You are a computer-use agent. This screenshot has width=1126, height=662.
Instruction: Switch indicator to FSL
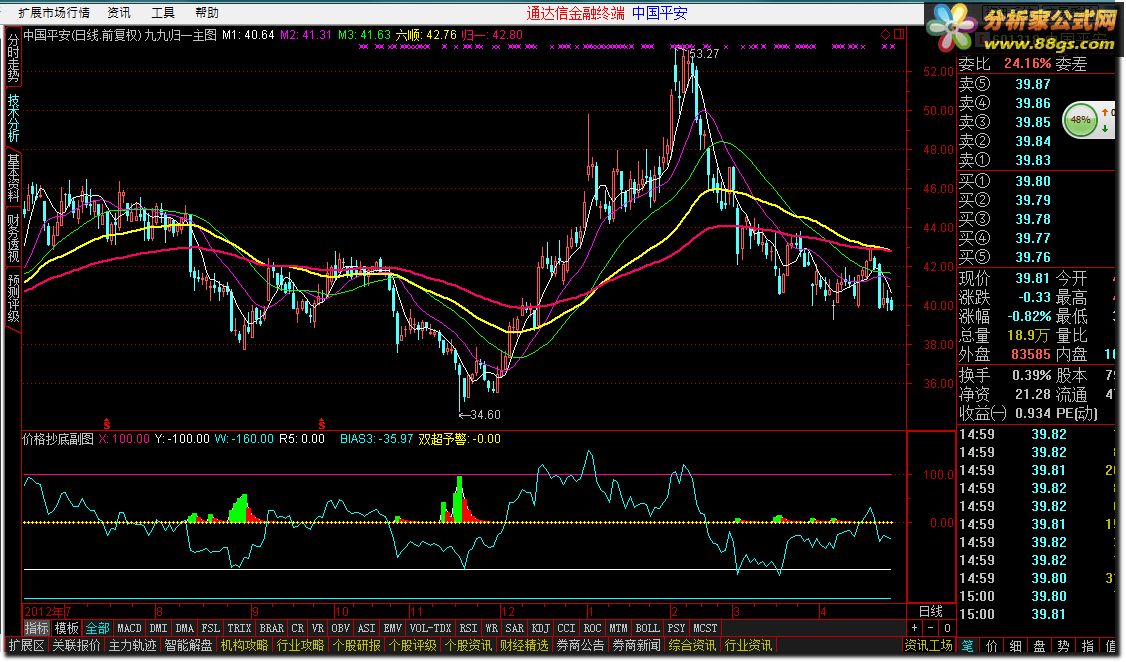coord(210,628)
